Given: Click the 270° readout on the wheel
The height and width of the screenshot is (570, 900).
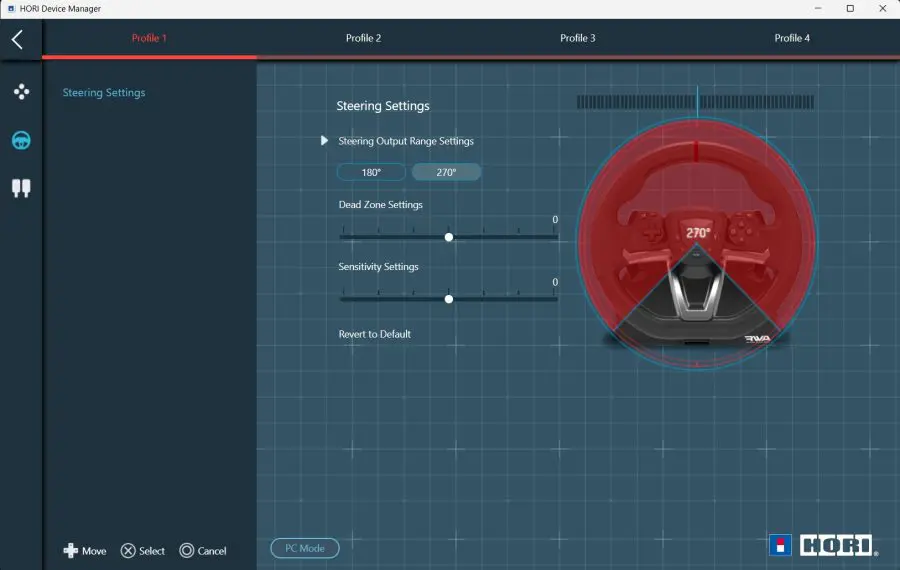Looking at the screenshot, I should tap(698, 233).
